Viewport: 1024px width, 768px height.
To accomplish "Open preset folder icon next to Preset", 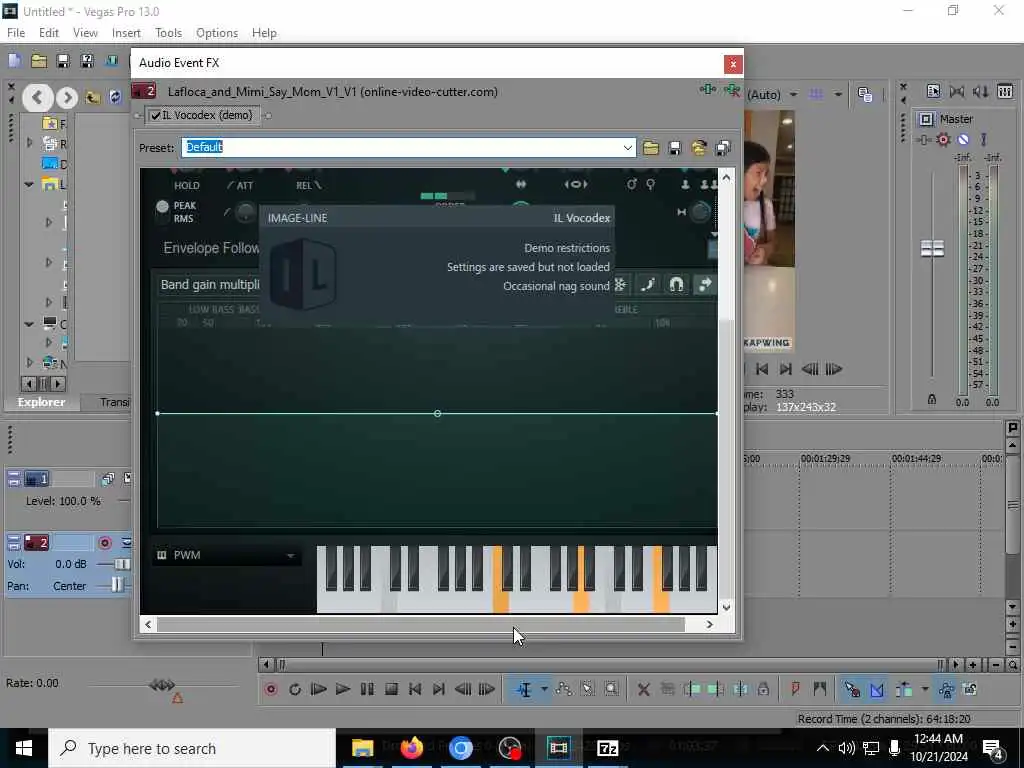I will click(x=650, y=148).
